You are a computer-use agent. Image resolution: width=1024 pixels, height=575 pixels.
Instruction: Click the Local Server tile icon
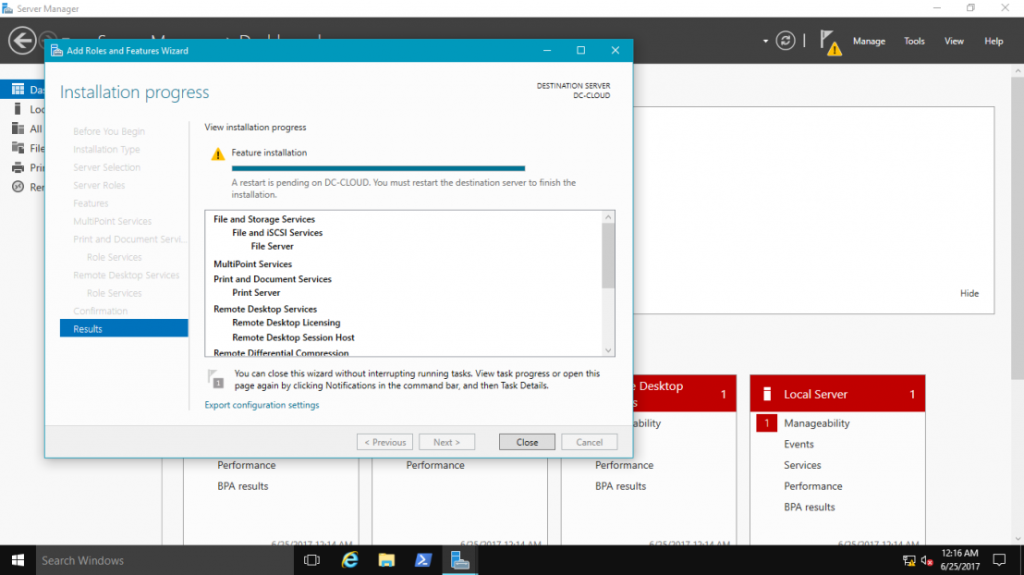click(x=767, y=394)
